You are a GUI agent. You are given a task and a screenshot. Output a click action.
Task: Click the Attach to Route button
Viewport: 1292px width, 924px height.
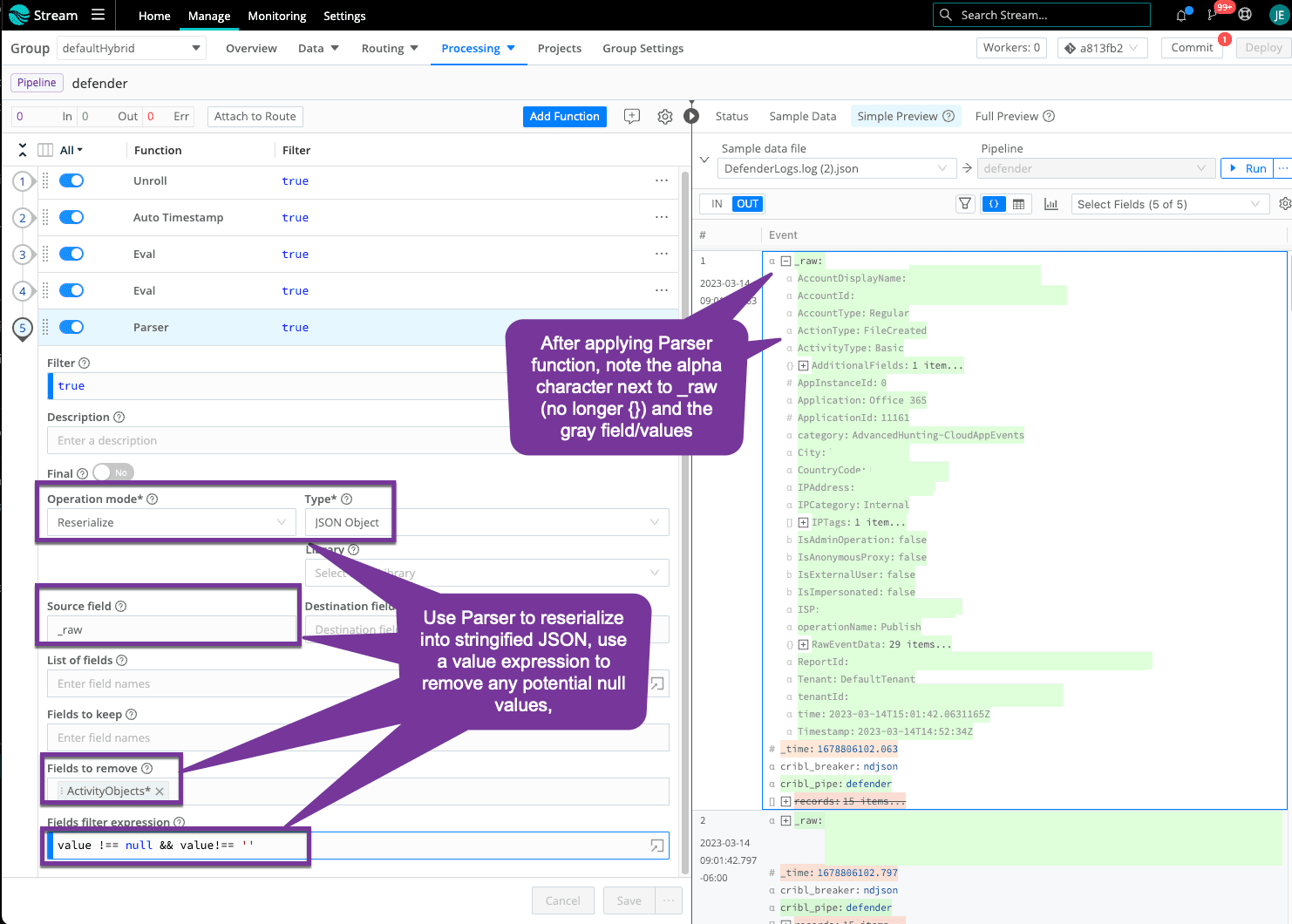(255, 117)
